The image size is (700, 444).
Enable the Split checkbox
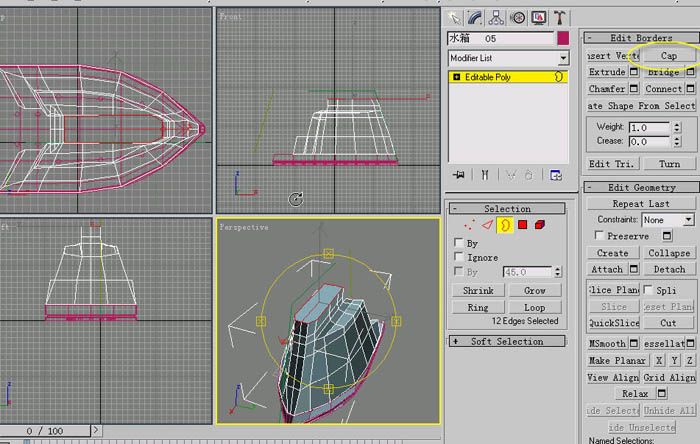pyautogui.click(x=649, y=290)
